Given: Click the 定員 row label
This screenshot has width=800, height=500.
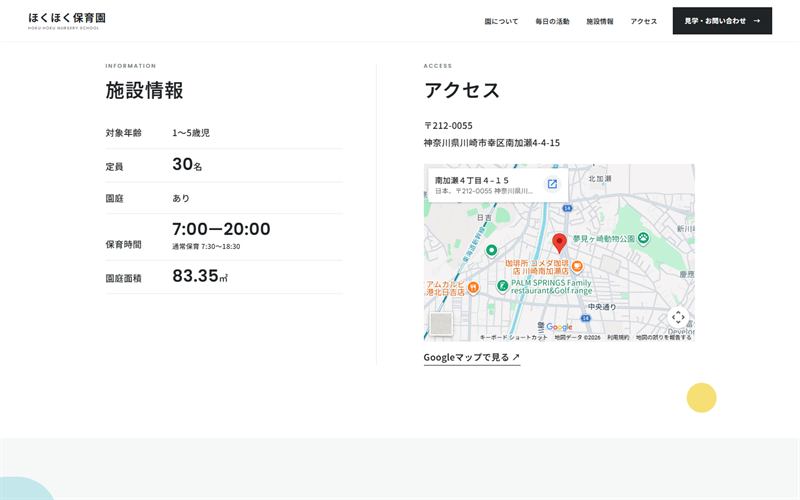Looking at the screenshot, I should [114, 166].
